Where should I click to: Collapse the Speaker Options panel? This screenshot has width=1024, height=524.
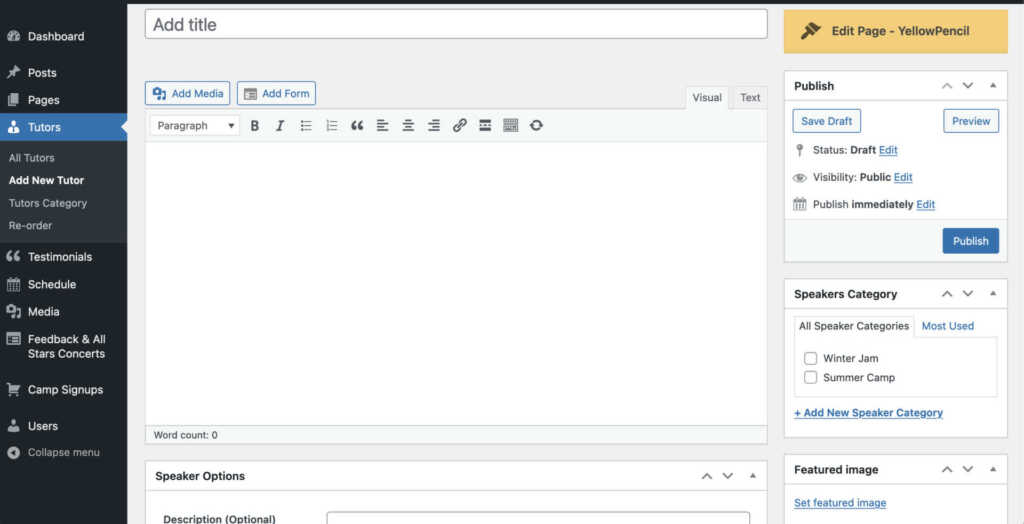(752, 476)
